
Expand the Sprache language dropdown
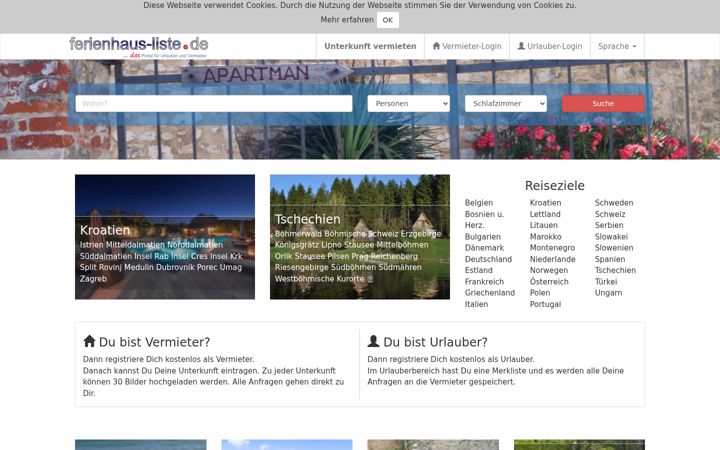pyautogui.click(x=617, y=46)
